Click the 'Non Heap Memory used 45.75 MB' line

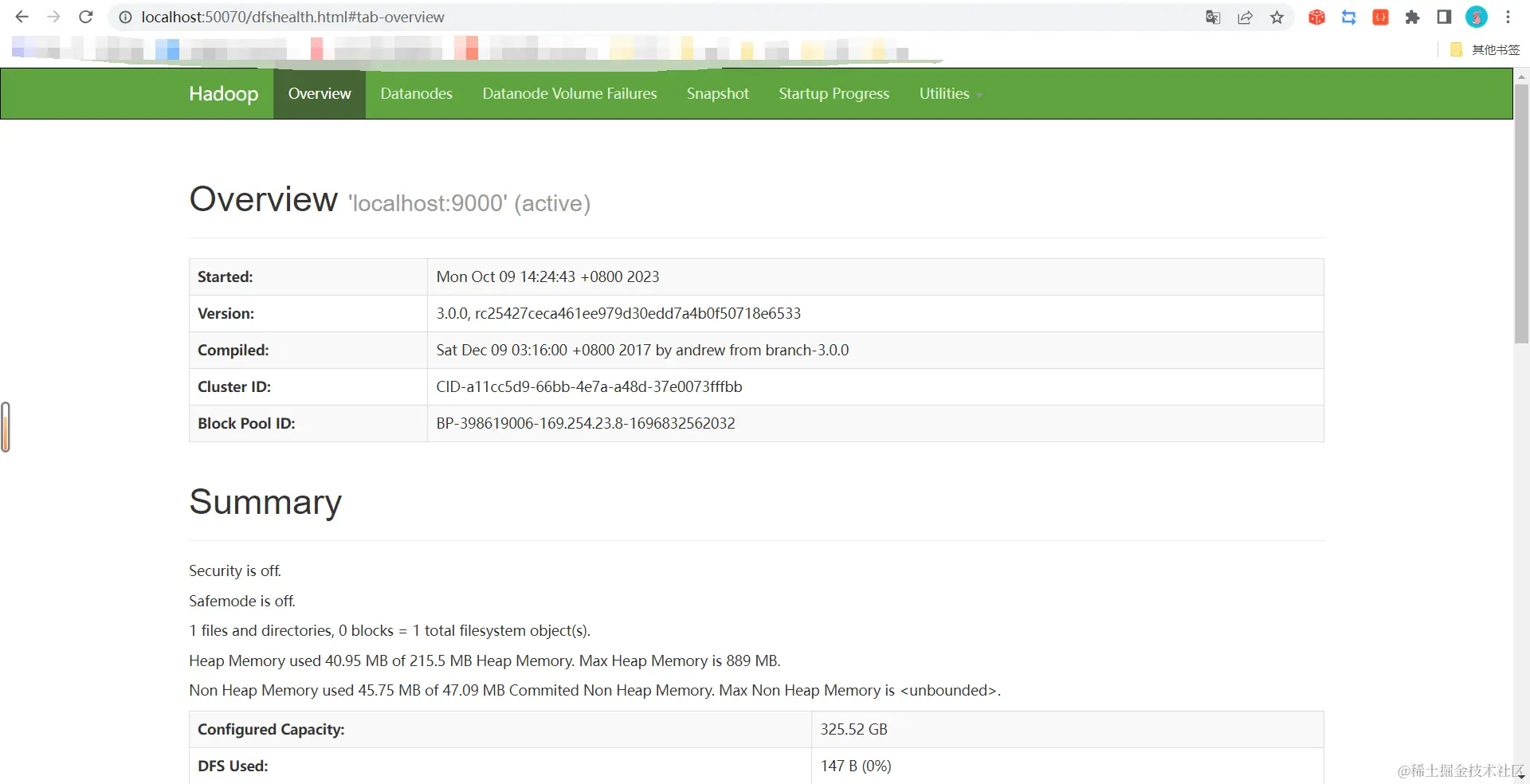coord(594,690)
